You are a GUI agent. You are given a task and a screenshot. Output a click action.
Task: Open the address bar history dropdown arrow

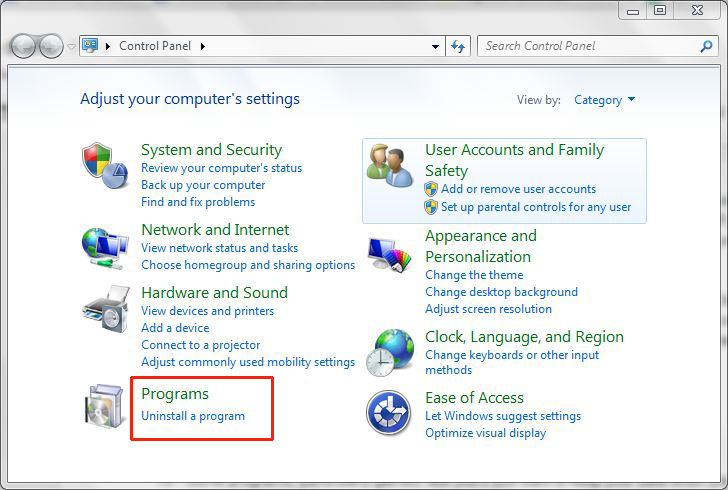(x=435, y=46)
